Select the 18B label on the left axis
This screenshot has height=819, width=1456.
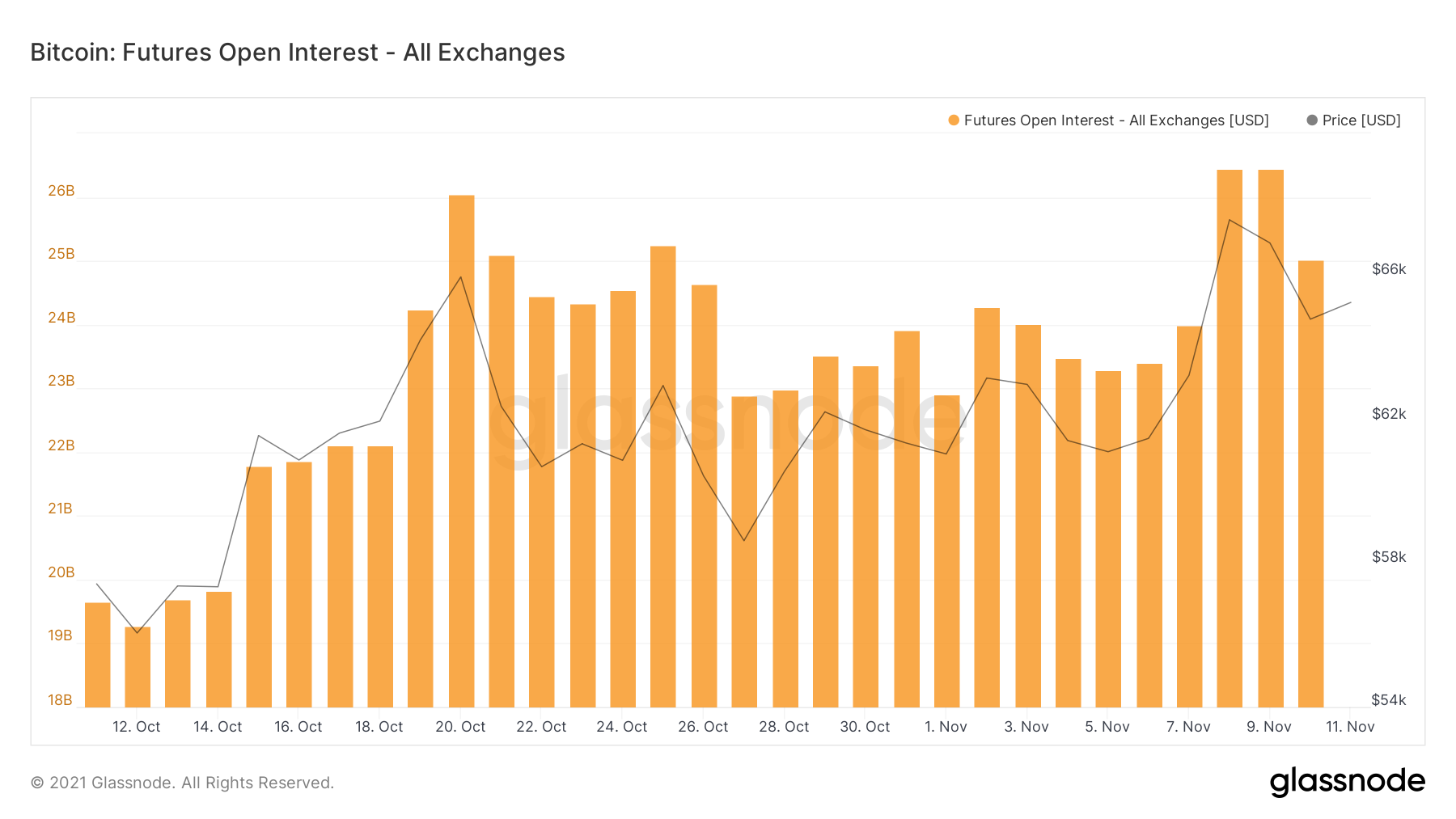click(x=61, y=700)
